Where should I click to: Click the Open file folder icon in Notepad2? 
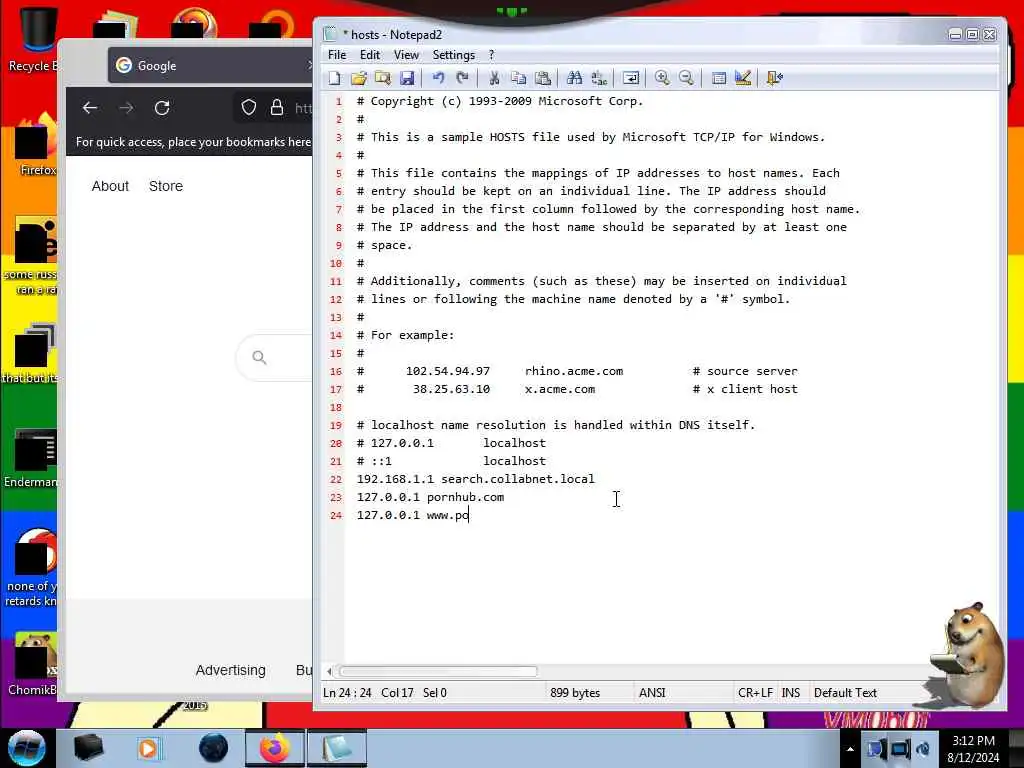click(359, 78)
